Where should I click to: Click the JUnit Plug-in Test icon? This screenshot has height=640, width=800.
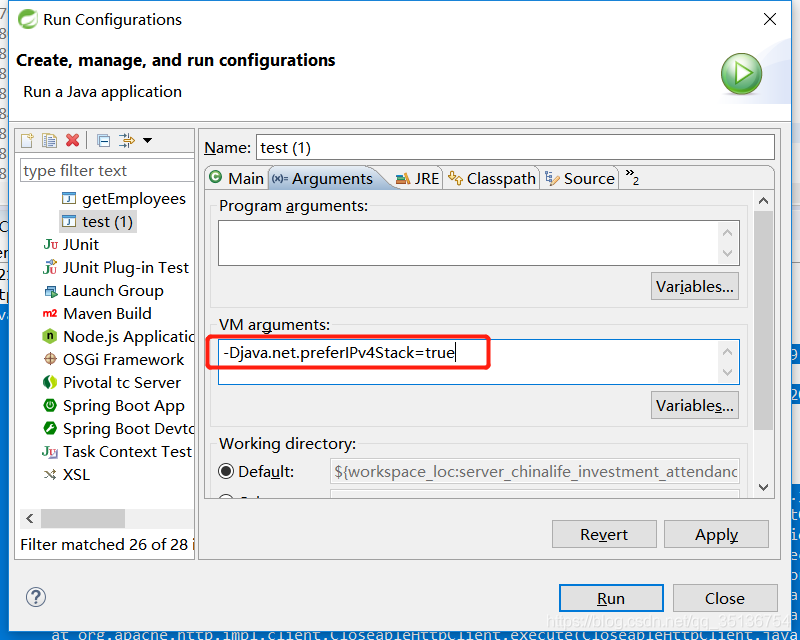tap(50, 267)
